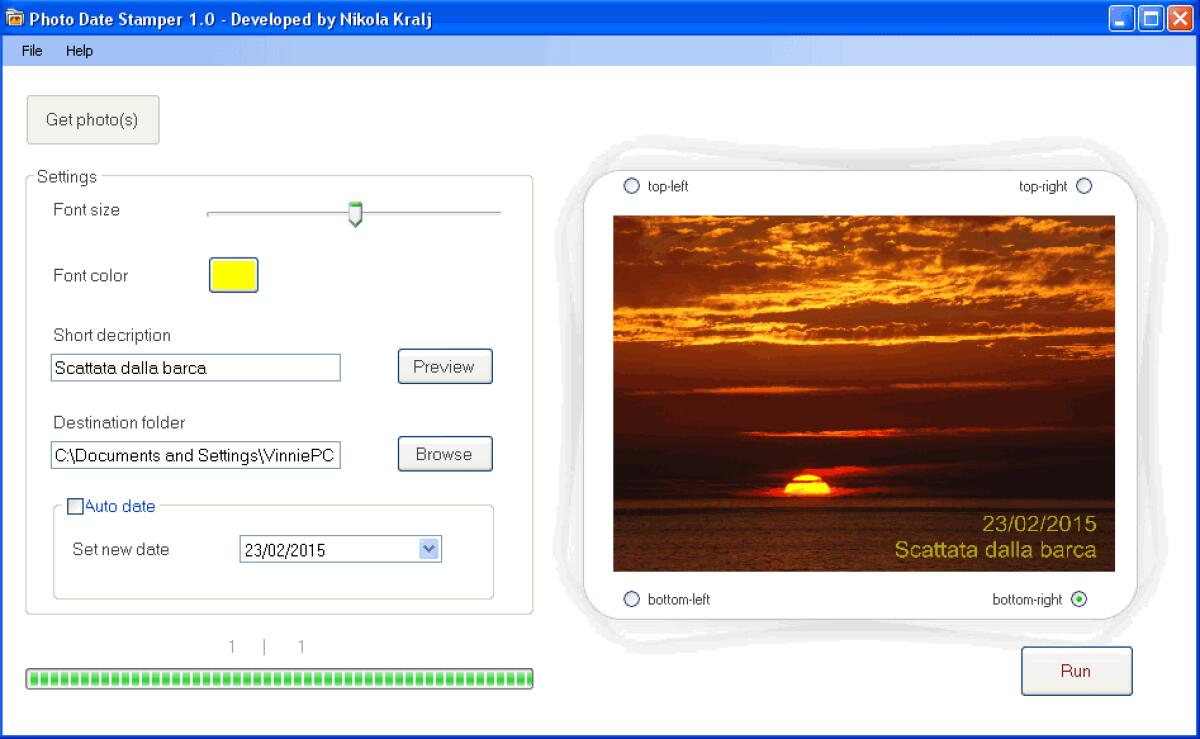Click the Get photo(s) button

tap(92, 119)
